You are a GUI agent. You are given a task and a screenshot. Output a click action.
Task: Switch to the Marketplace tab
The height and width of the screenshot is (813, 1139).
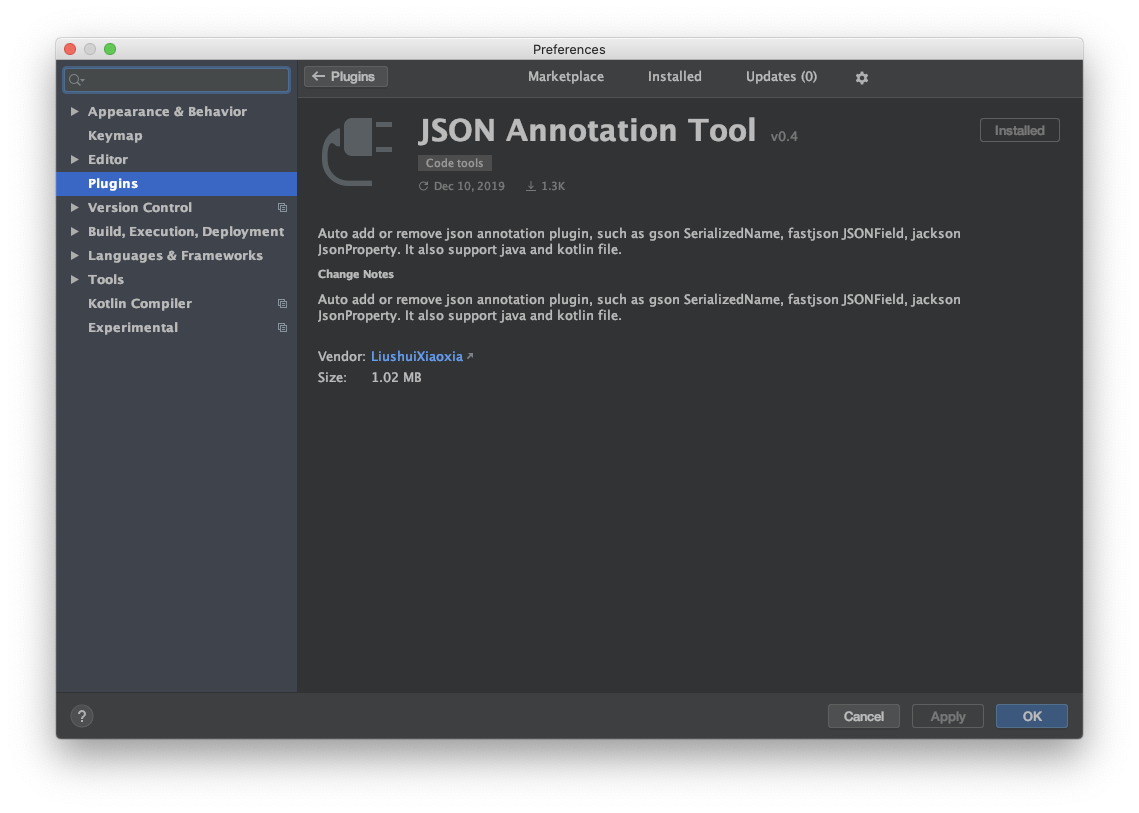pyautogui.click(x=566, y=76)
